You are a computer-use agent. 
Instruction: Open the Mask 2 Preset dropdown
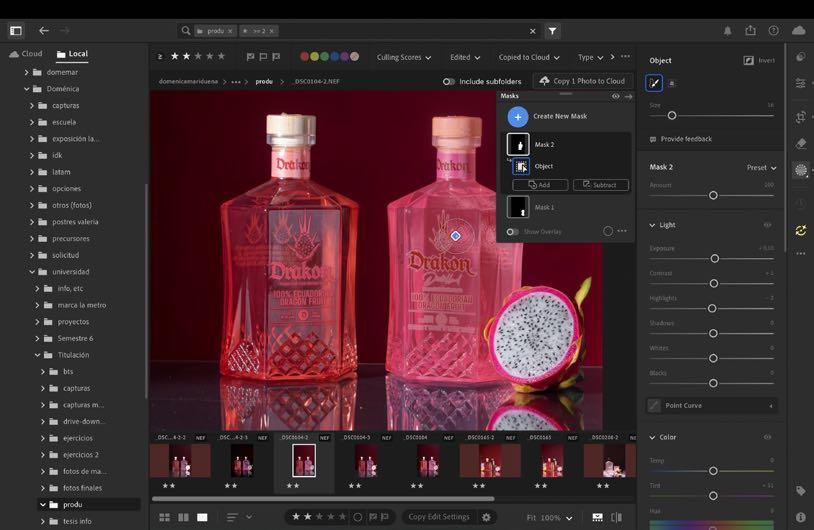coord(762,168)
